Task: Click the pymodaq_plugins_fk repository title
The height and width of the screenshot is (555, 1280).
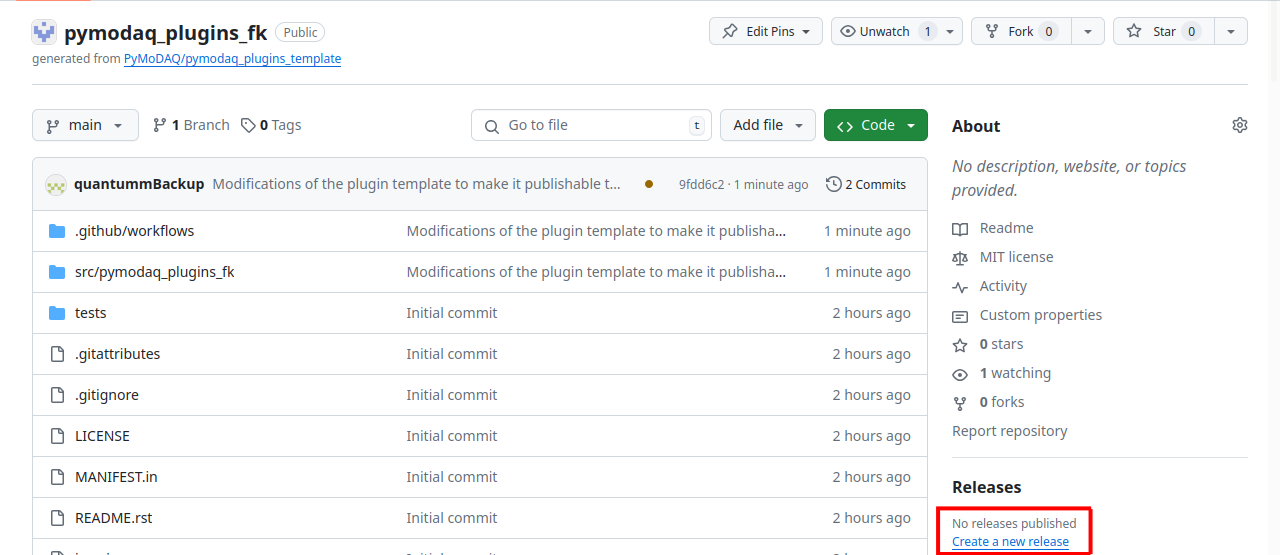Action: click(x=166, y=32)
